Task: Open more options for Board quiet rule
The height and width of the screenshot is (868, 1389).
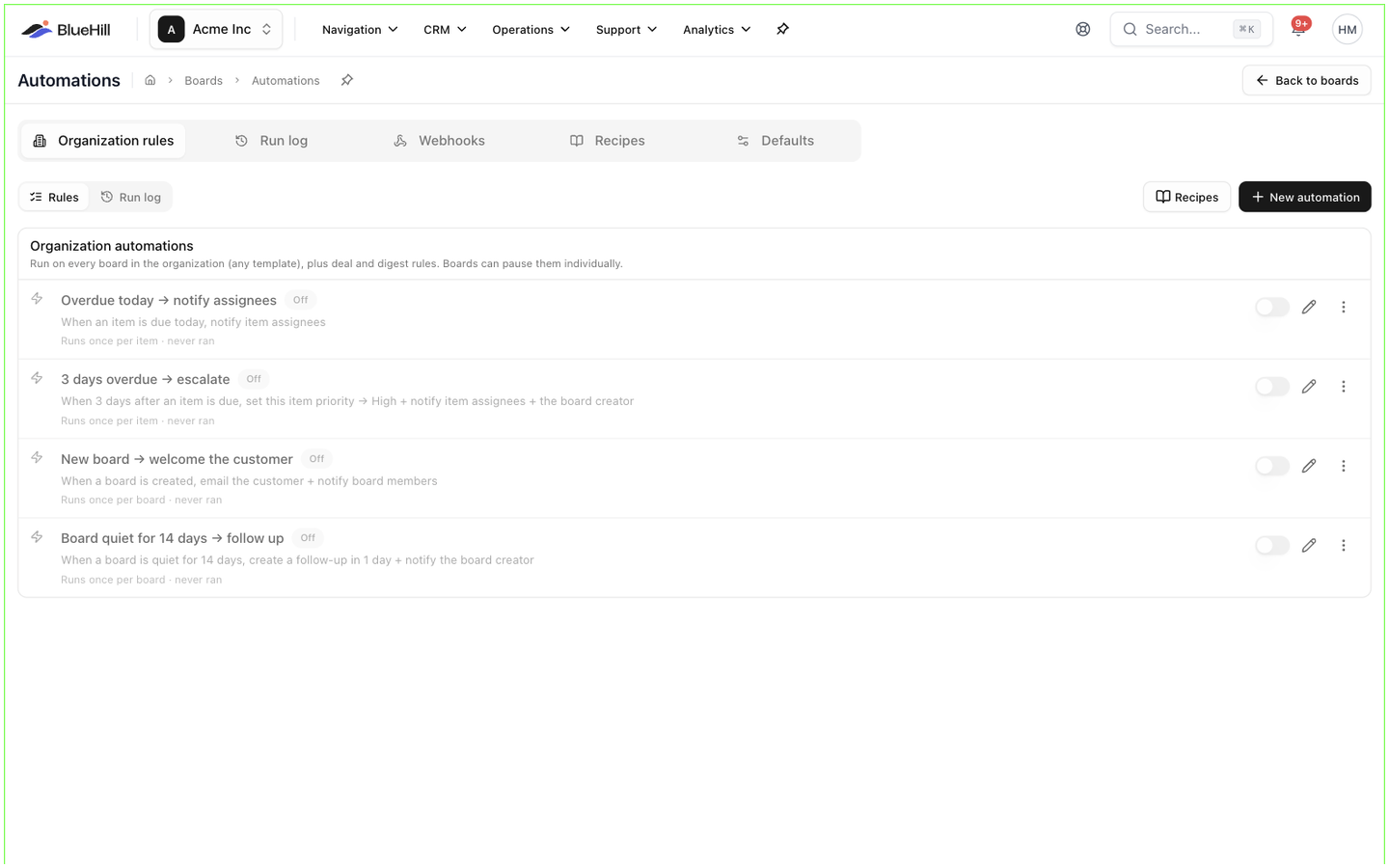Action: [x=1343, y=545]
